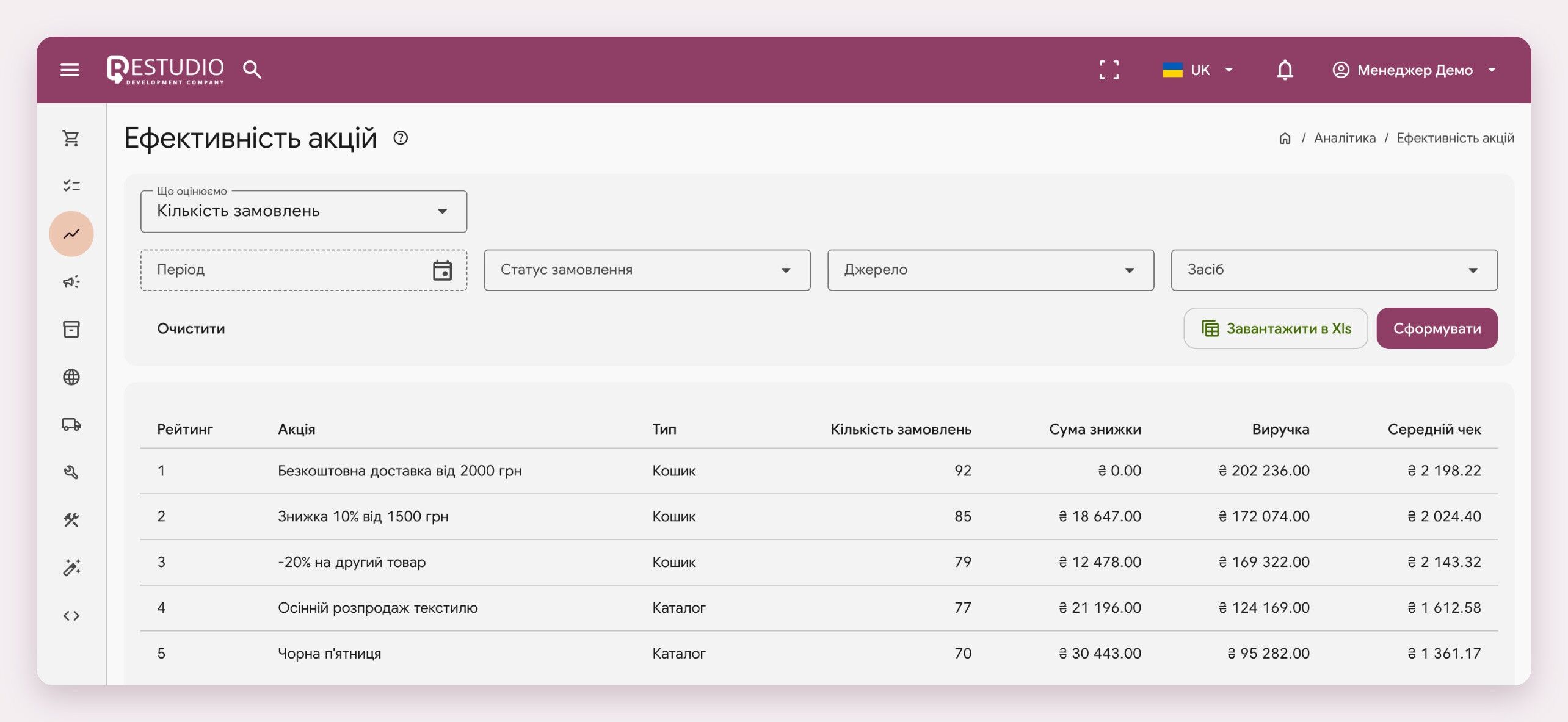Expand the Джерело dropdown
Viewport: 1568px width, 722px height.
pyautogui.click(x=990, y=270)
